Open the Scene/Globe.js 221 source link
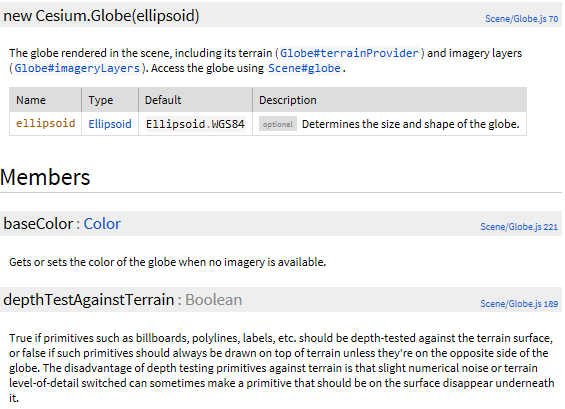565x409 pixels. 519,227
